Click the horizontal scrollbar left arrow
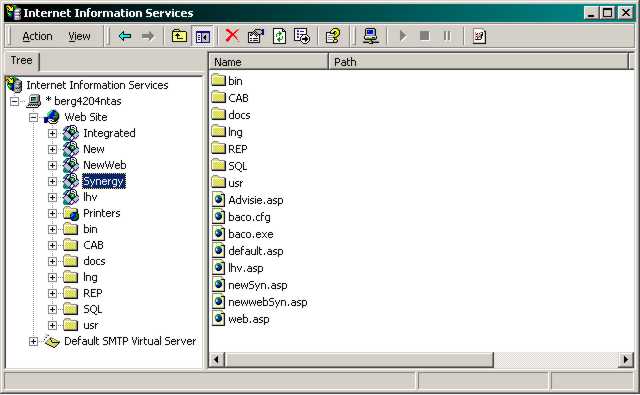The width and height of the screenshot is (640, 395). tap(217, 360)
